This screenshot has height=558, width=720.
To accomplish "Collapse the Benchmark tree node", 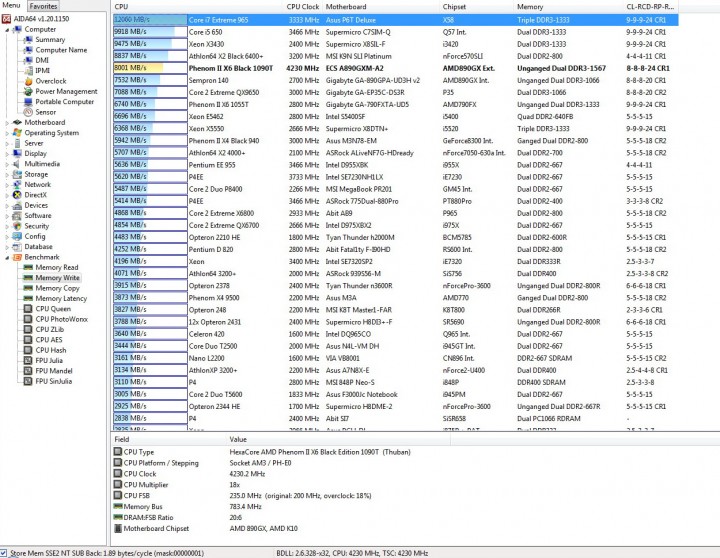I will (7, 258).
